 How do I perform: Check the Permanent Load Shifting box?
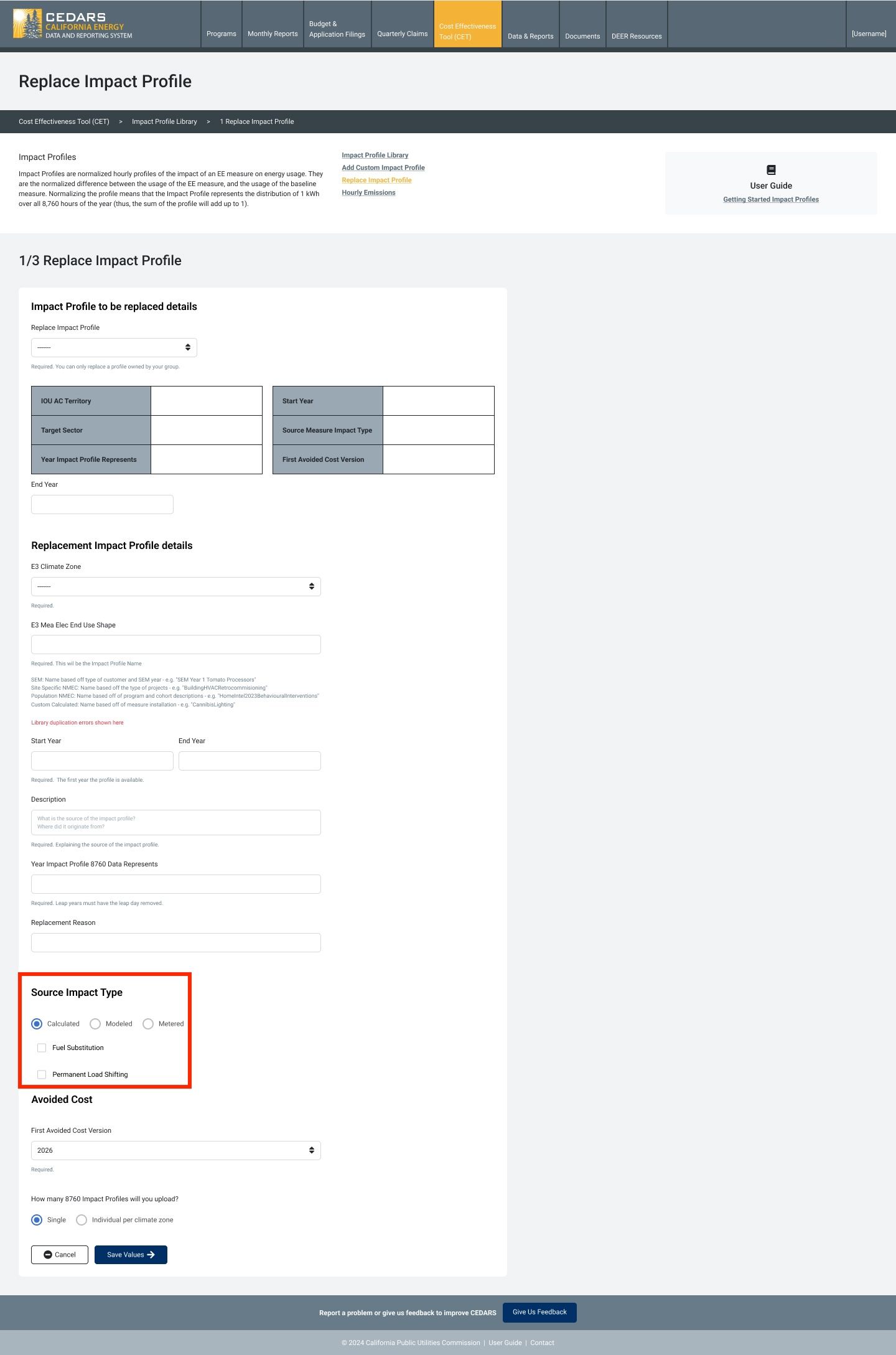42,1074
